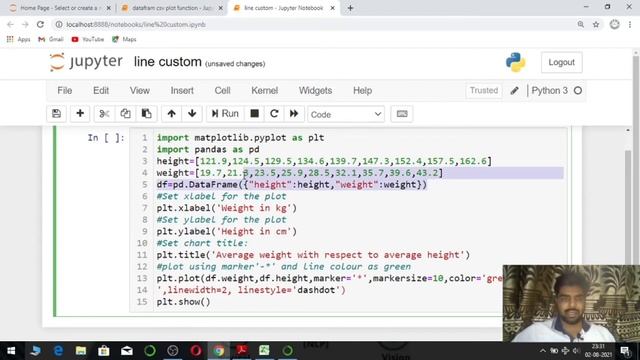Open Windows Start menu

11,351
